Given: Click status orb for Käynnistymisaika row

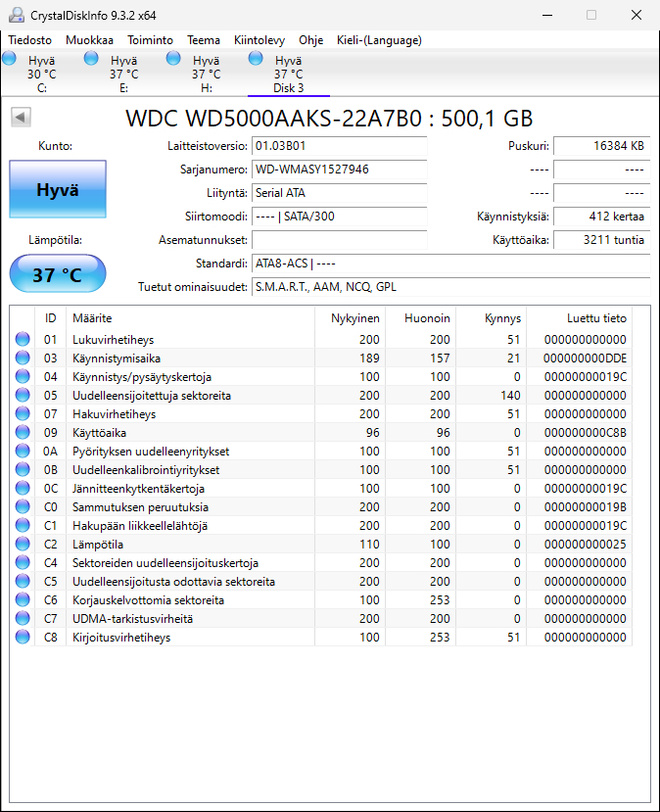Looking at the screenshot, I should 22,358.
